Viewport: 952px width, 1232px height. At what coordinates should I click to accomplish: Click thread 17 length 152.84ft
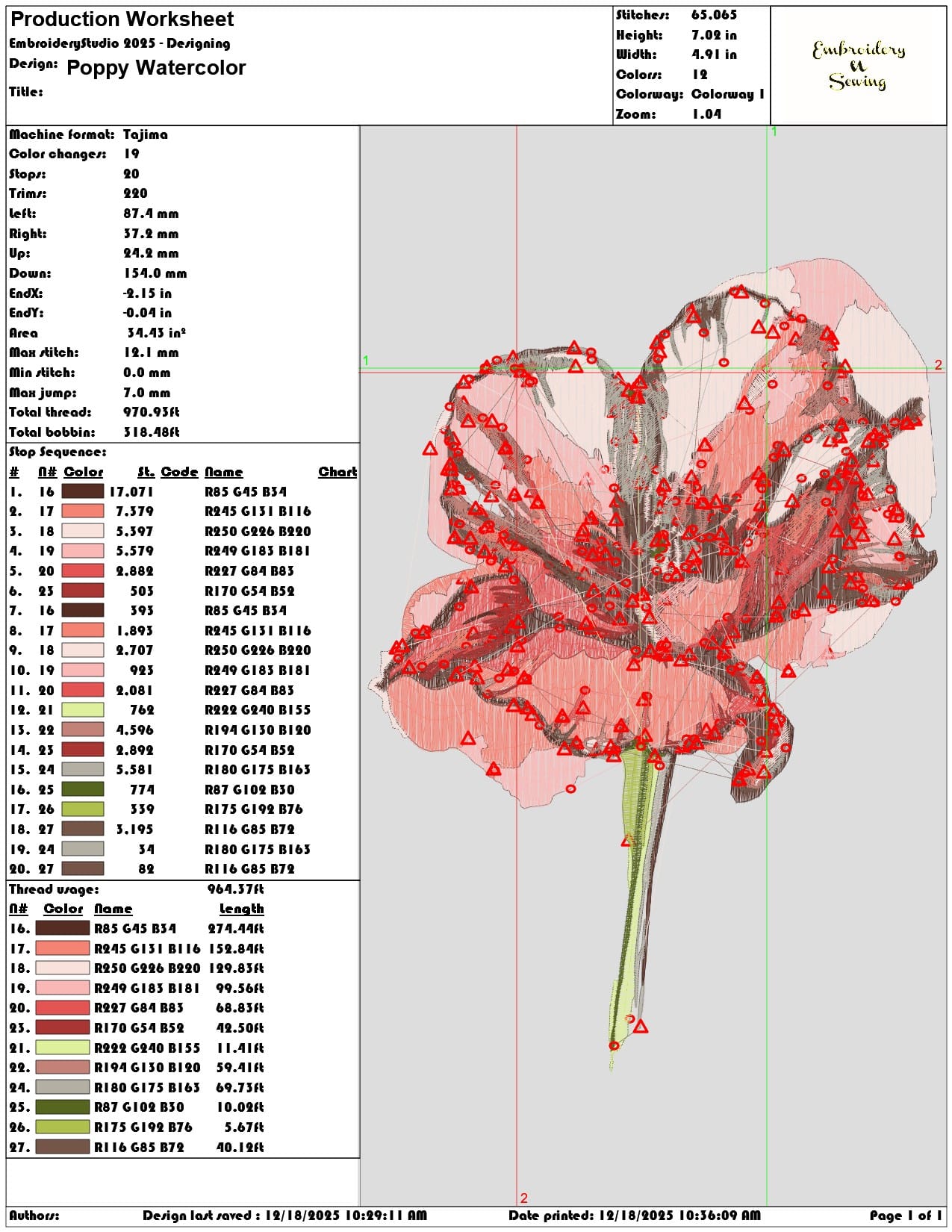pos(236,949)
